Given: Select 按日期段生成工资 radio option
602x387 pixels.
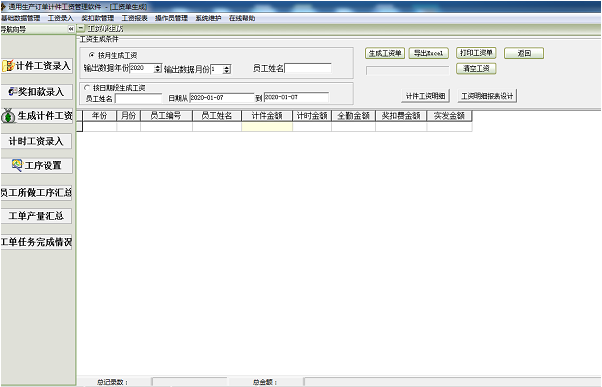Looking at the screenshot, I should (87, 88).
